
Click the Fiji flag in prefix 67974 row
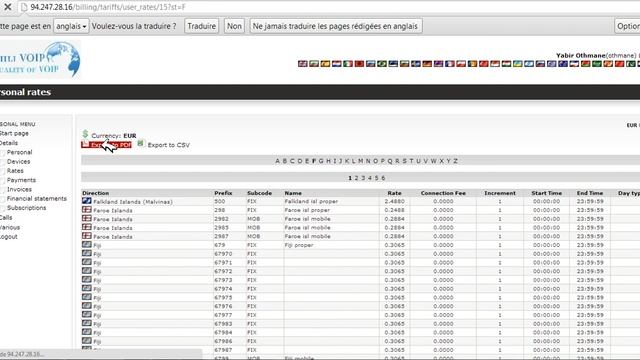(x=87, y=288)
